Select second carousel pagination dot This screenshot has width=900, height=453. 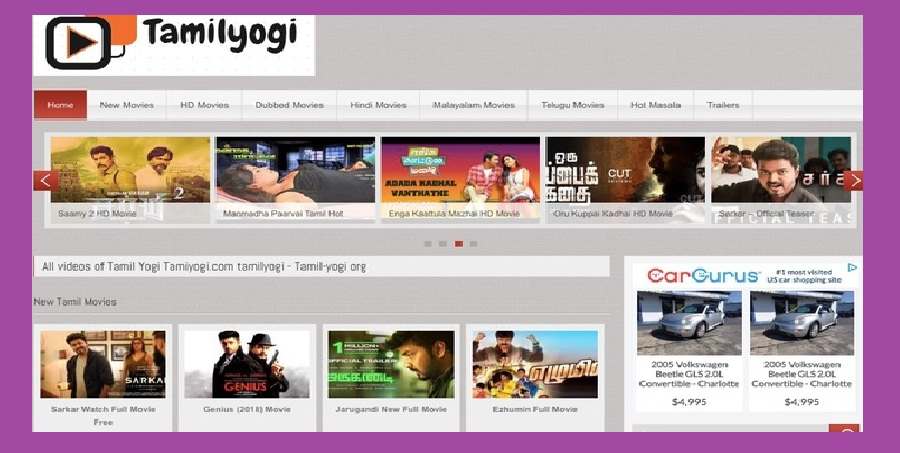(x=443, y=244)
